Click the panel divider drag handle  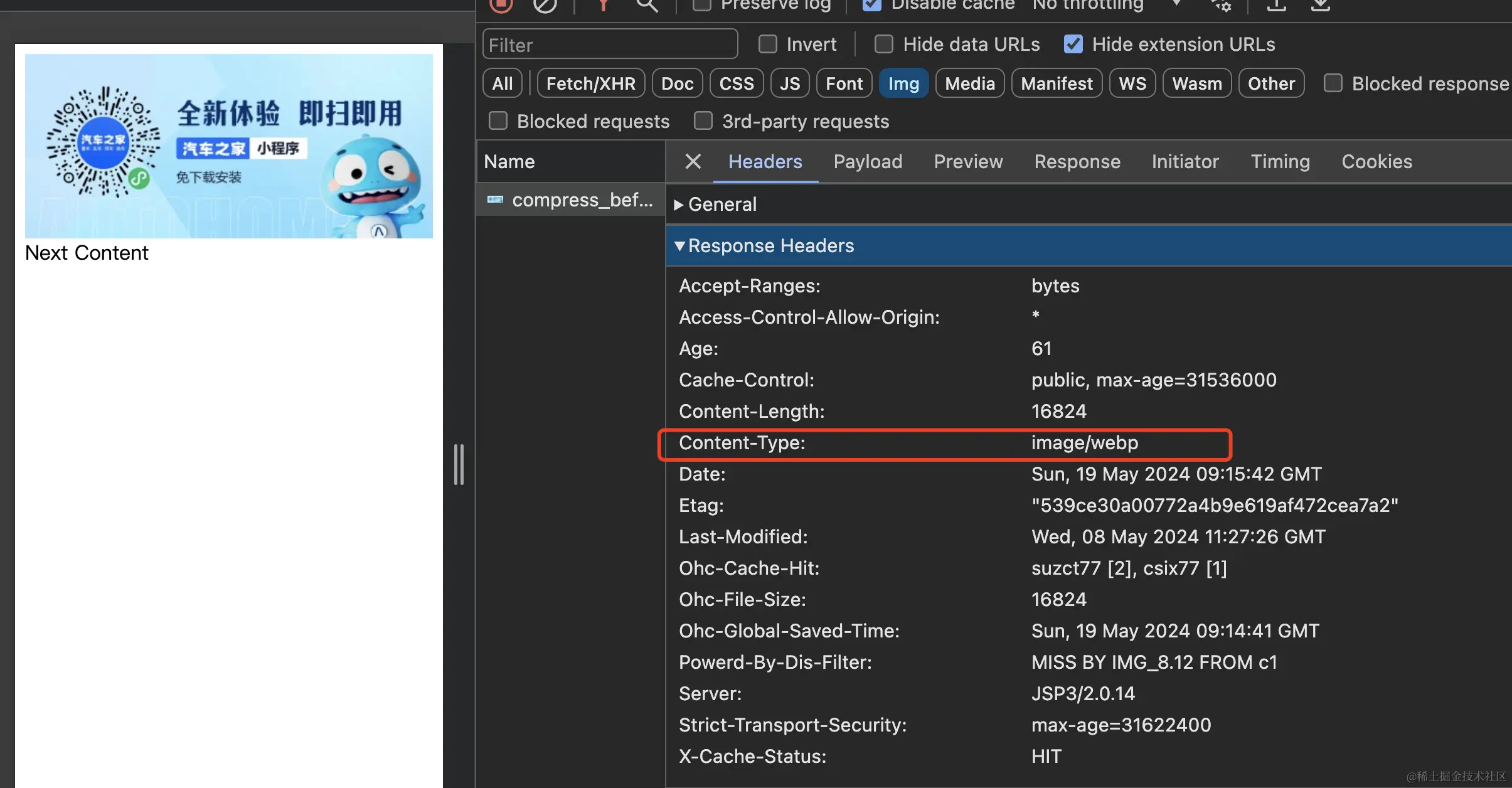tap(459, 464)
